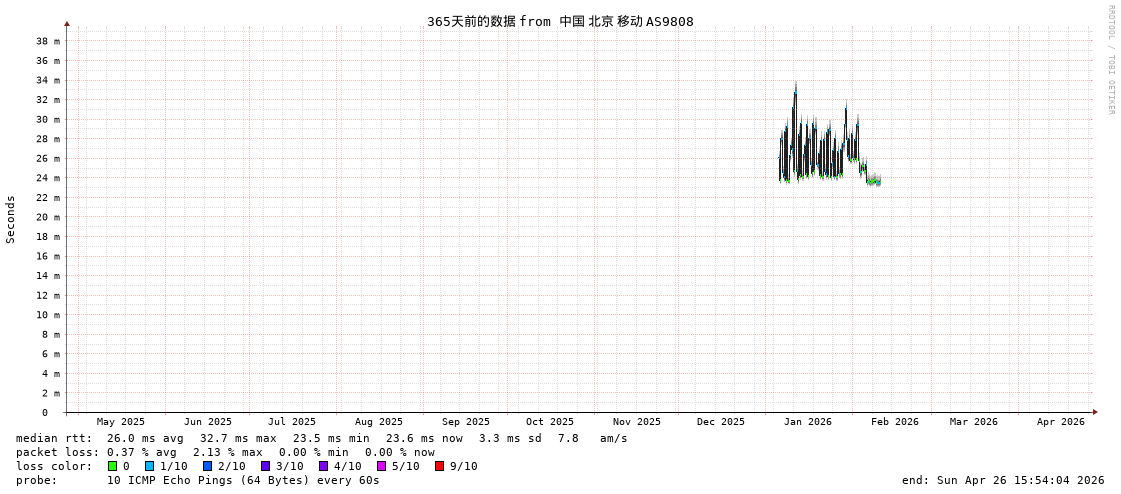
Task: Click the highest latency spike in the graph
Action: [x=795, y=86]
